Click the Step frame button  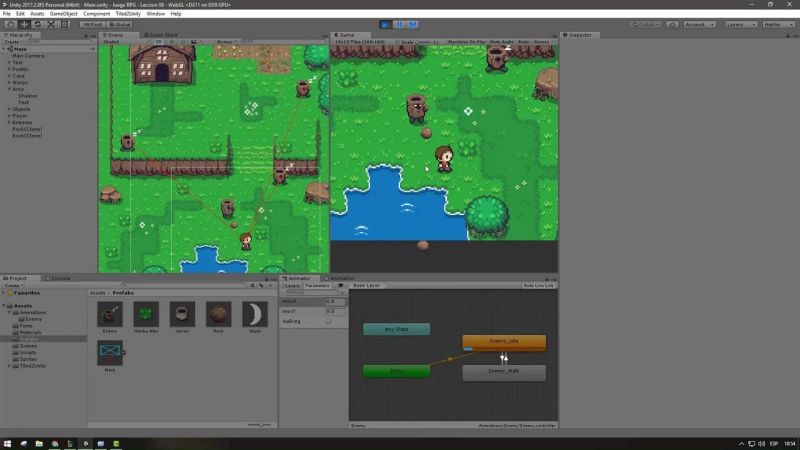[x=413, y=24]
